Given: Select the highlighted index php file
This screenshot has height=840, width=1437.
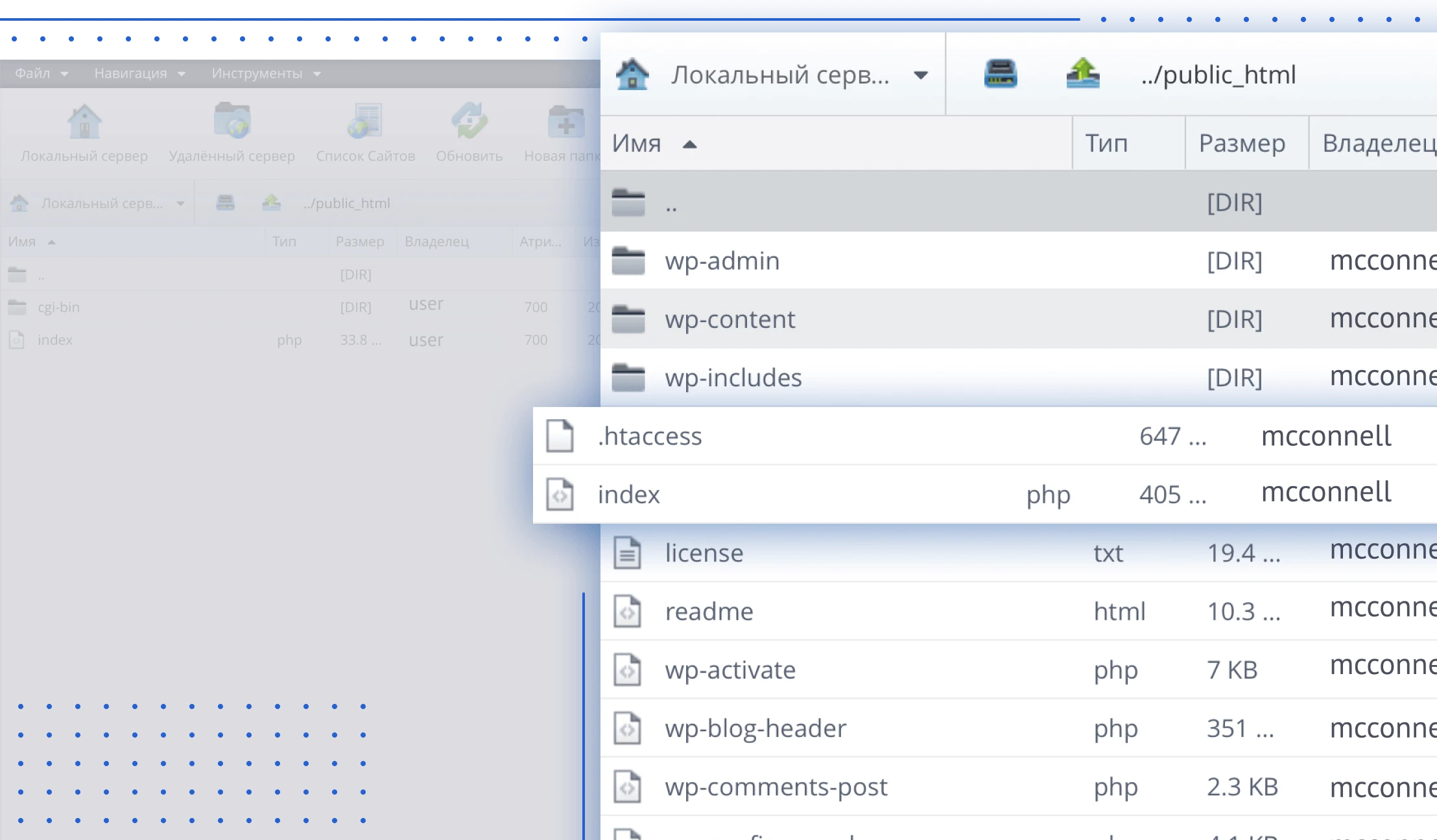Looking at the screenshot, I should pos(628,494).
